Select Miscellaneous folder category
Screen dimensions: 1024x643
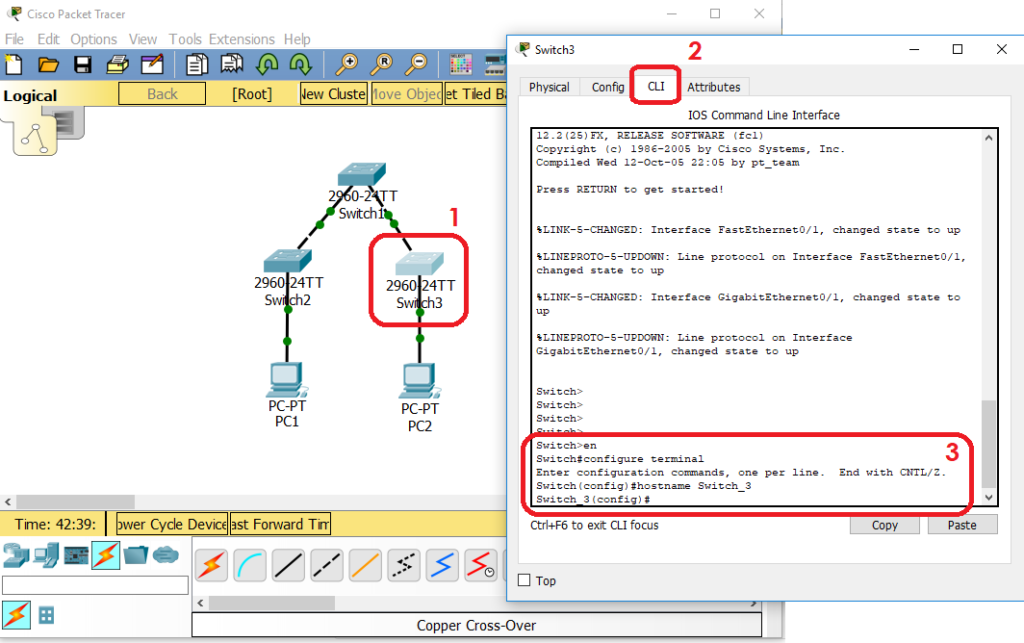coord(136,555)
